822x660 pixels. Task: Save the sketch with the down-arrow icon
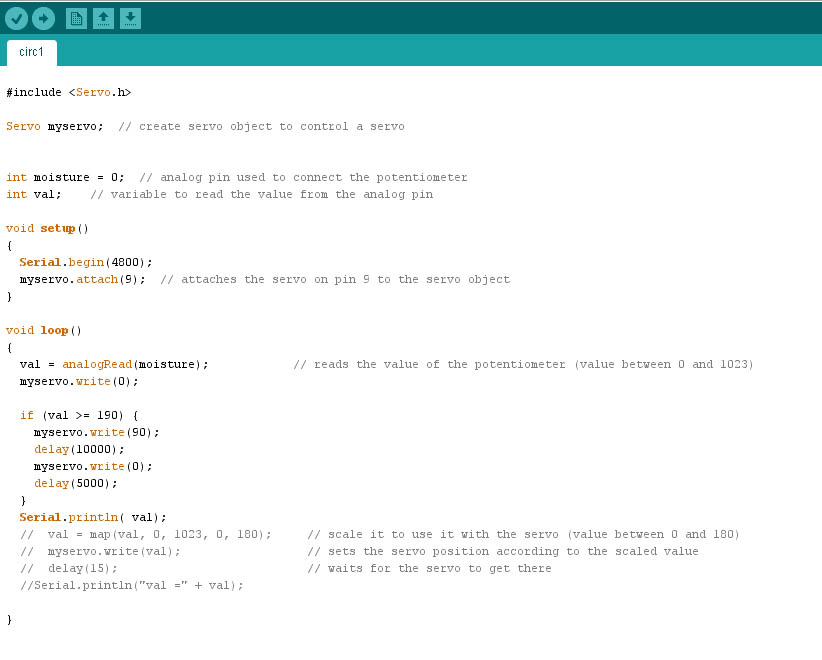pyautogui.click(x=131, y=19)
